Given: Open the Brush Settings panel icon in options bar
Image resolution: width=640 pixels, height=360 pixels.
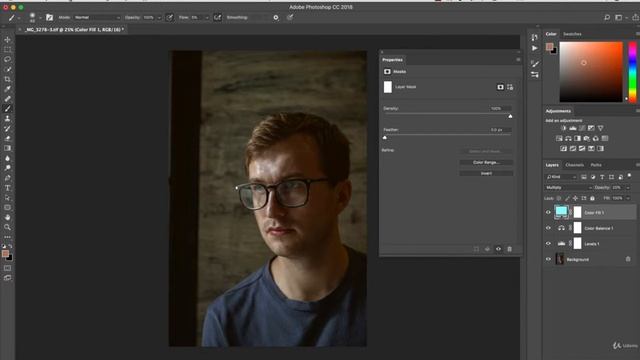Looking at the screenshot, I should click(x=49, y=18).
